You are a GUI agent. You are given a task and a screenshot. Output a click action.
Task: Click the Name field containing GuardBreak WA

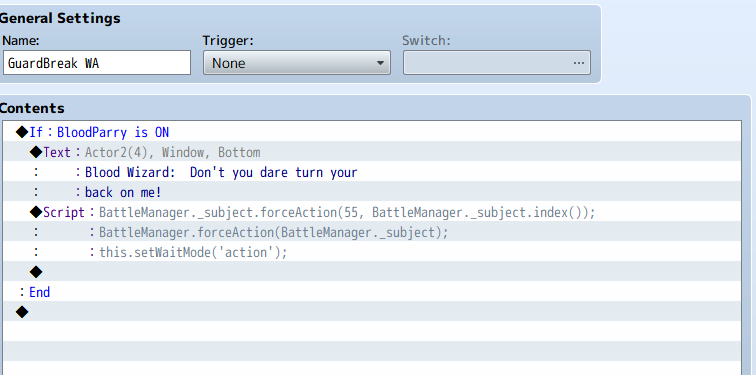coord(97,63)
